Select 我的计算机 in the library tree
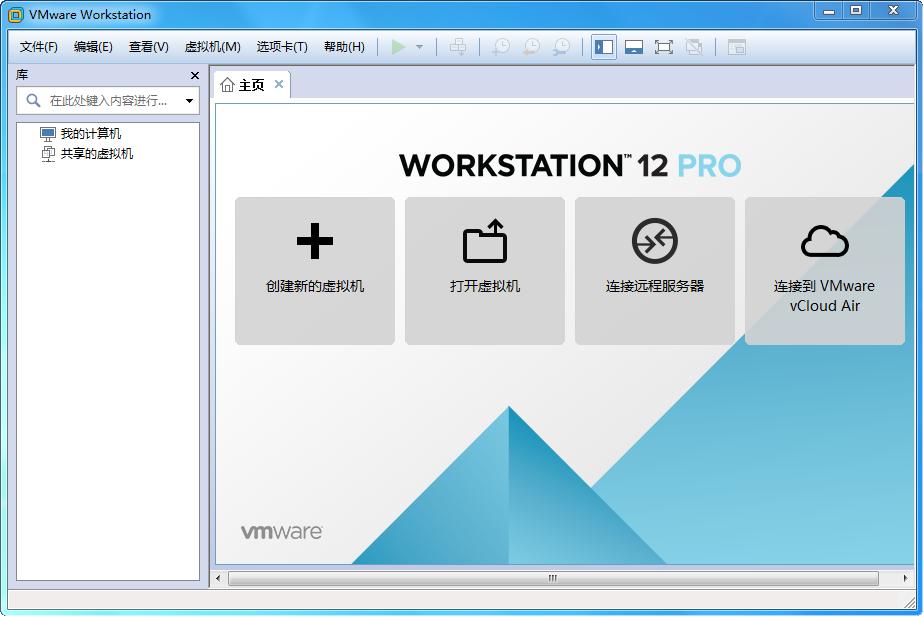 (81, 134)
